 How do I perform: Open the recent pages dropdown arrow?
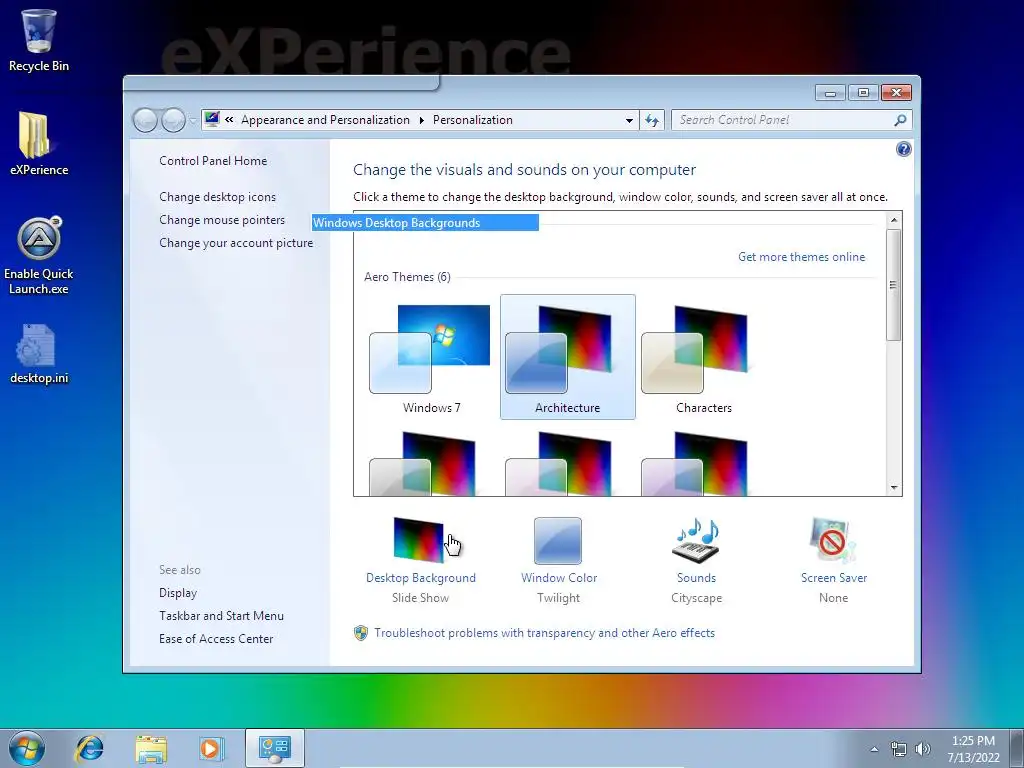pos(193,121)
